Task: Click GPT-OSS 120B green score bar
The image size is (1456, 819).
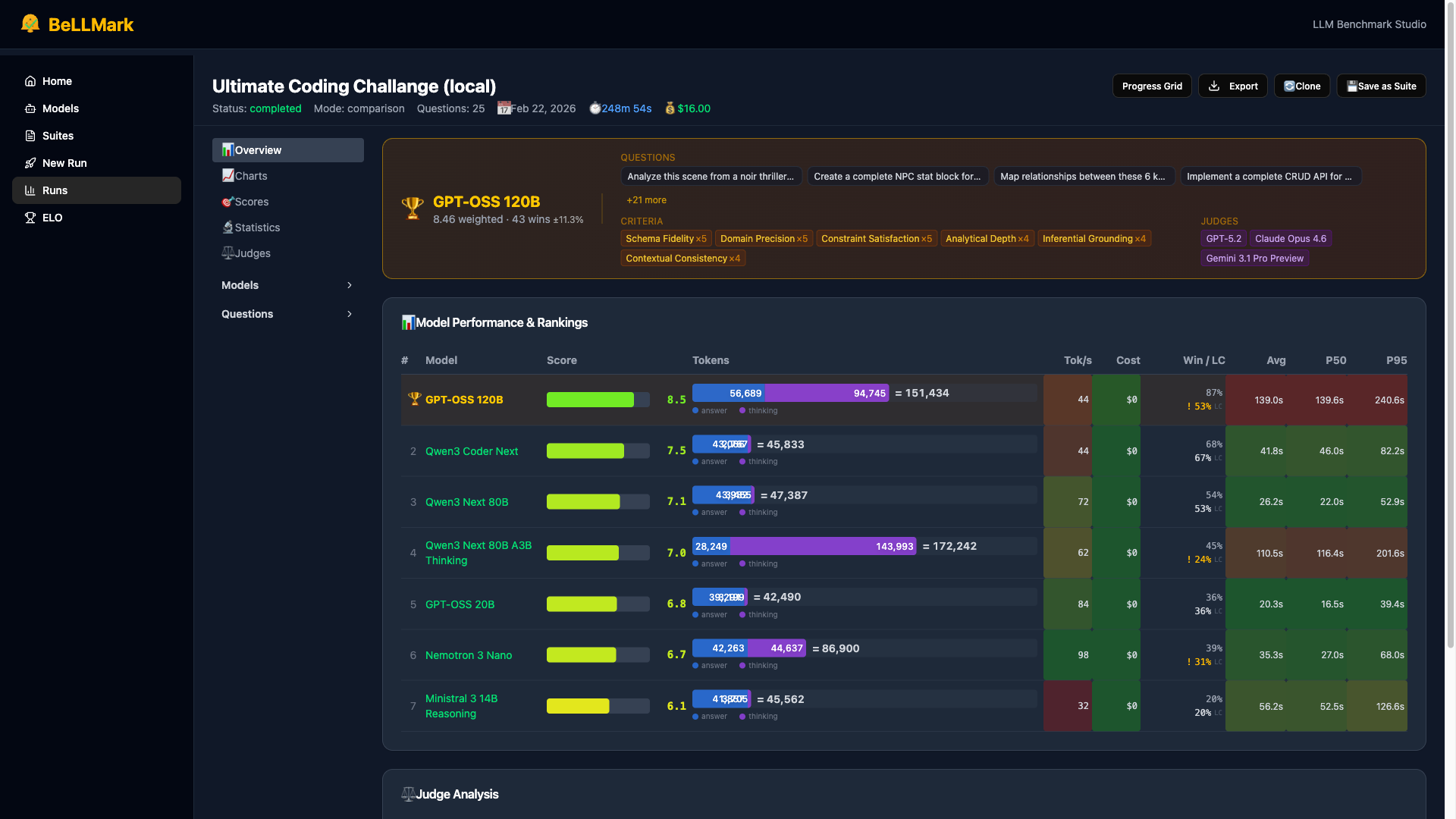Action: [590, 400]
